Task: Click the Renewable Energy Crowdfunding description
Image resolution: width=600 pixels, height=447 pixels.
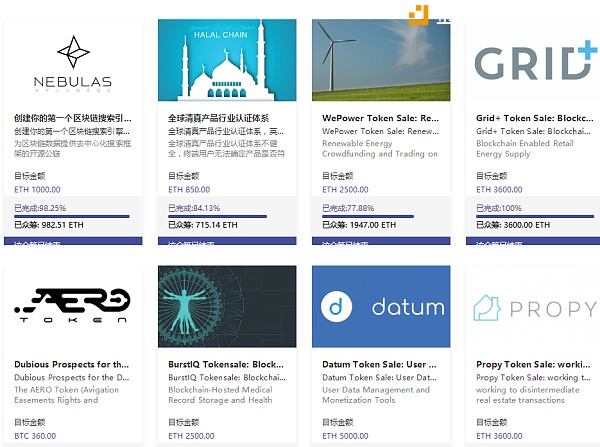Action: pyautogui.click(x=380, y=148)
